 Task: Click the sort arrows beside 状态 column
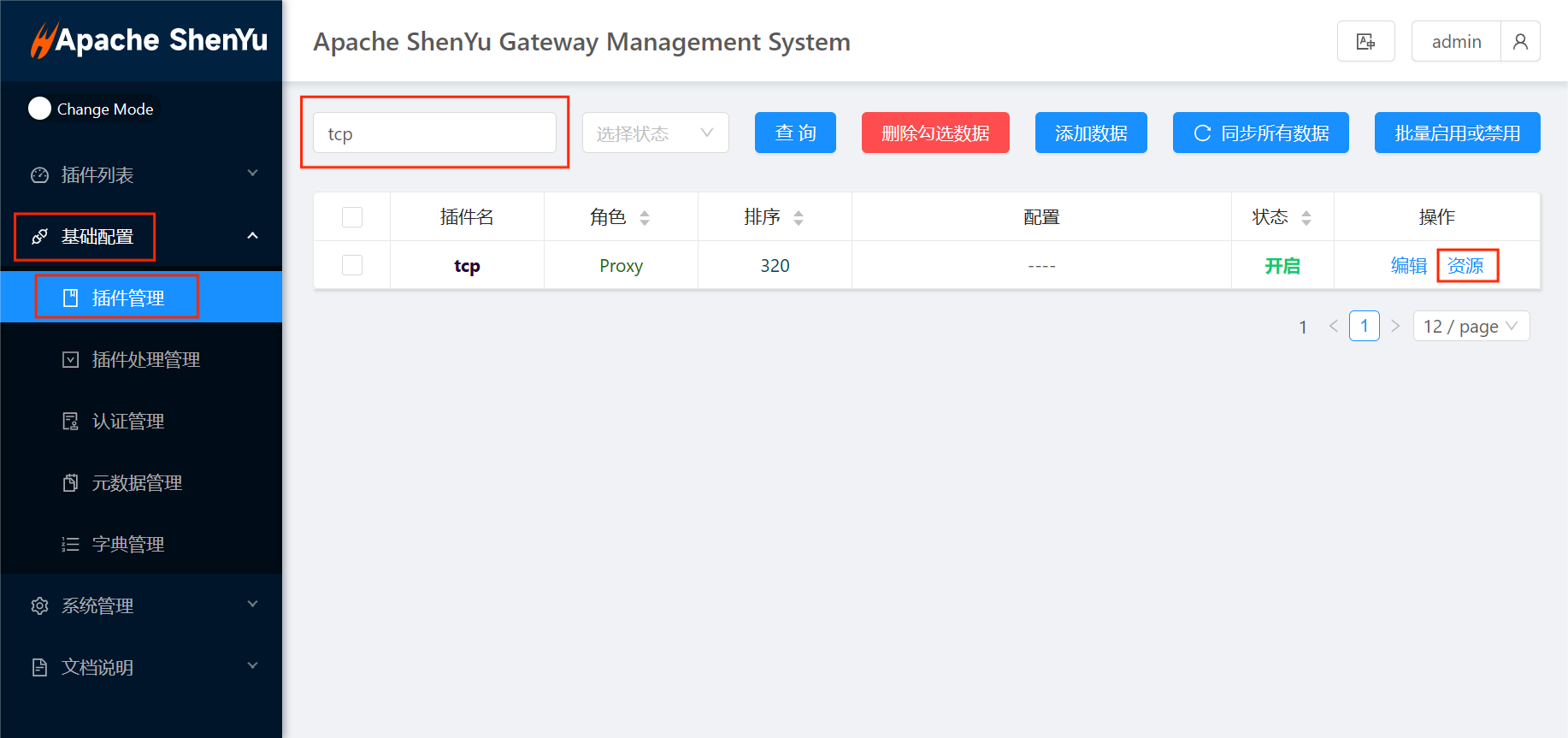point(1306,218)
